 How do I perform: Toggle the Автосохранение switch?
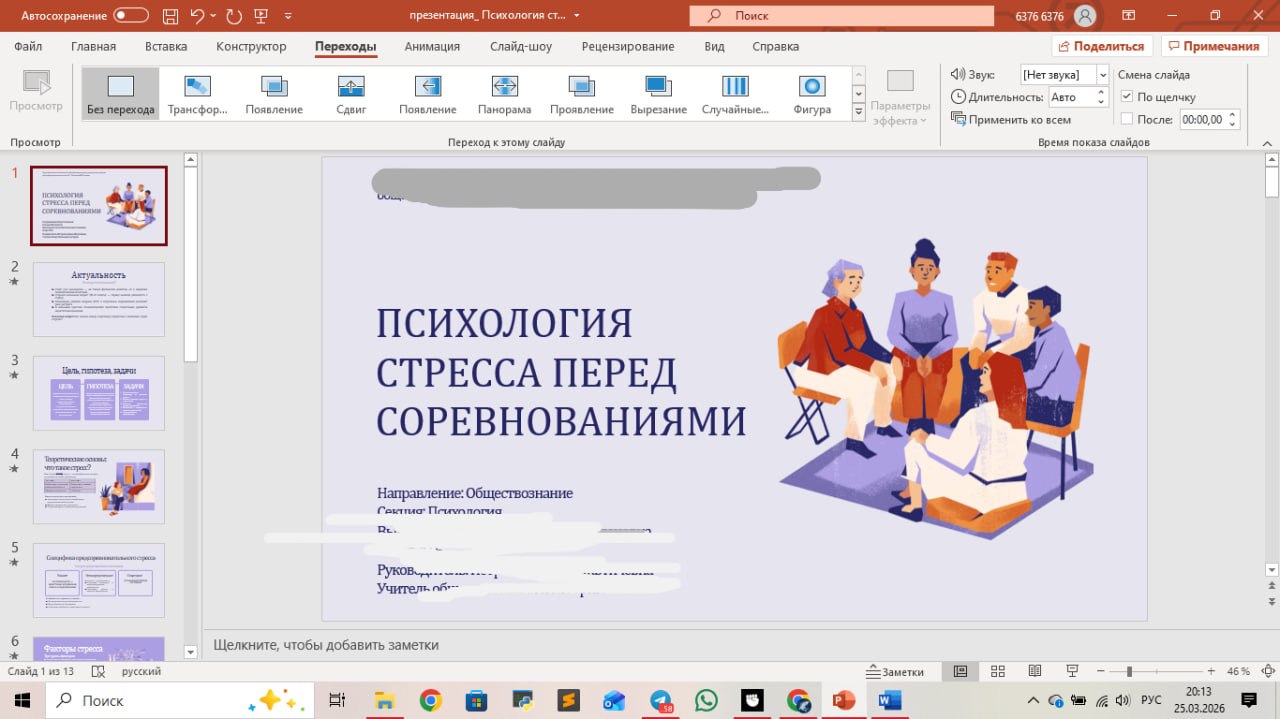[x=131, y=15]
